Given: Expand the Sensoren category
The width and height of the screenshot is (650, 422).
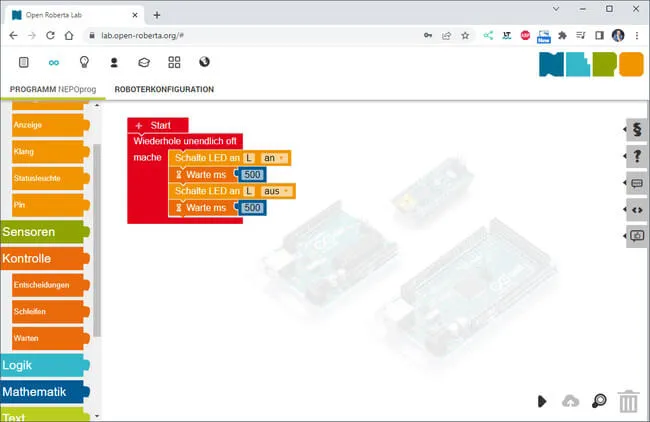Looking at the screenshot, I should (44, 232).
